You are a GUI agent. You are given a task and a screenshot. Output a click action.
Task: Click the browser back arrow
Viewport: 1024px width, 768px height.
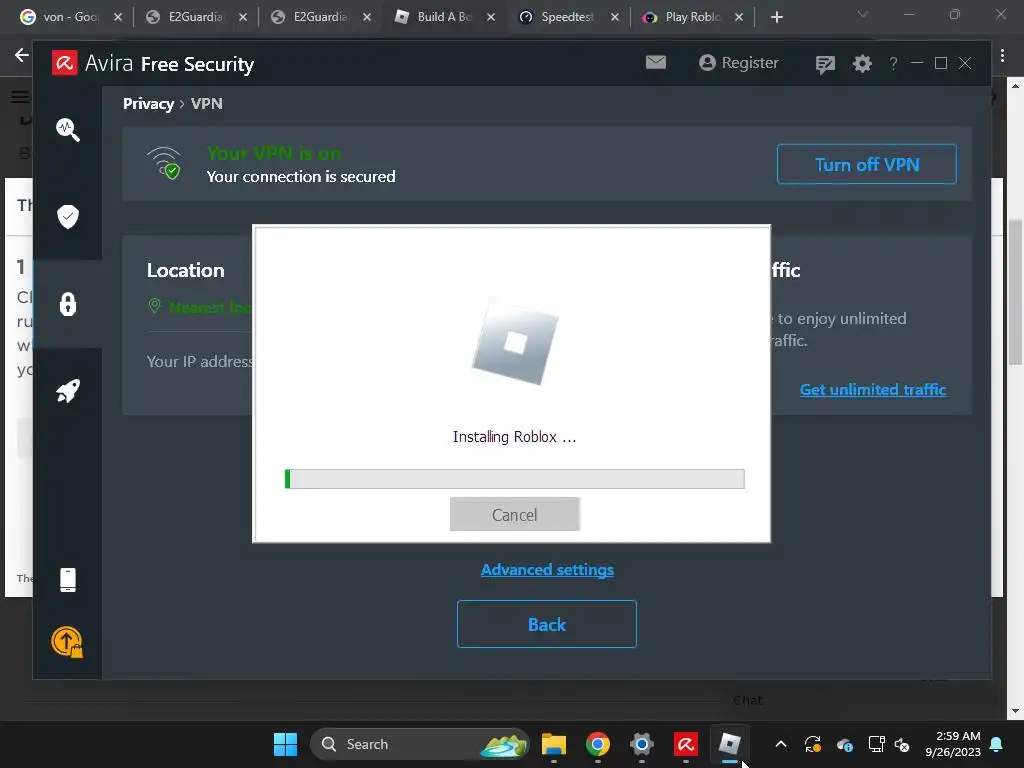21,55
